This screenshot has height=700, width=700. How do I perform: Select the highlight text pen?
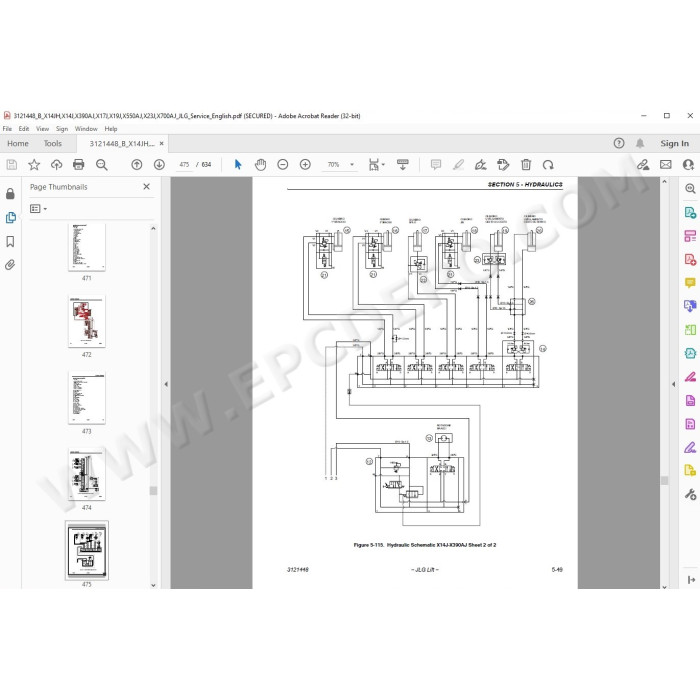click(x=458, y=165)
